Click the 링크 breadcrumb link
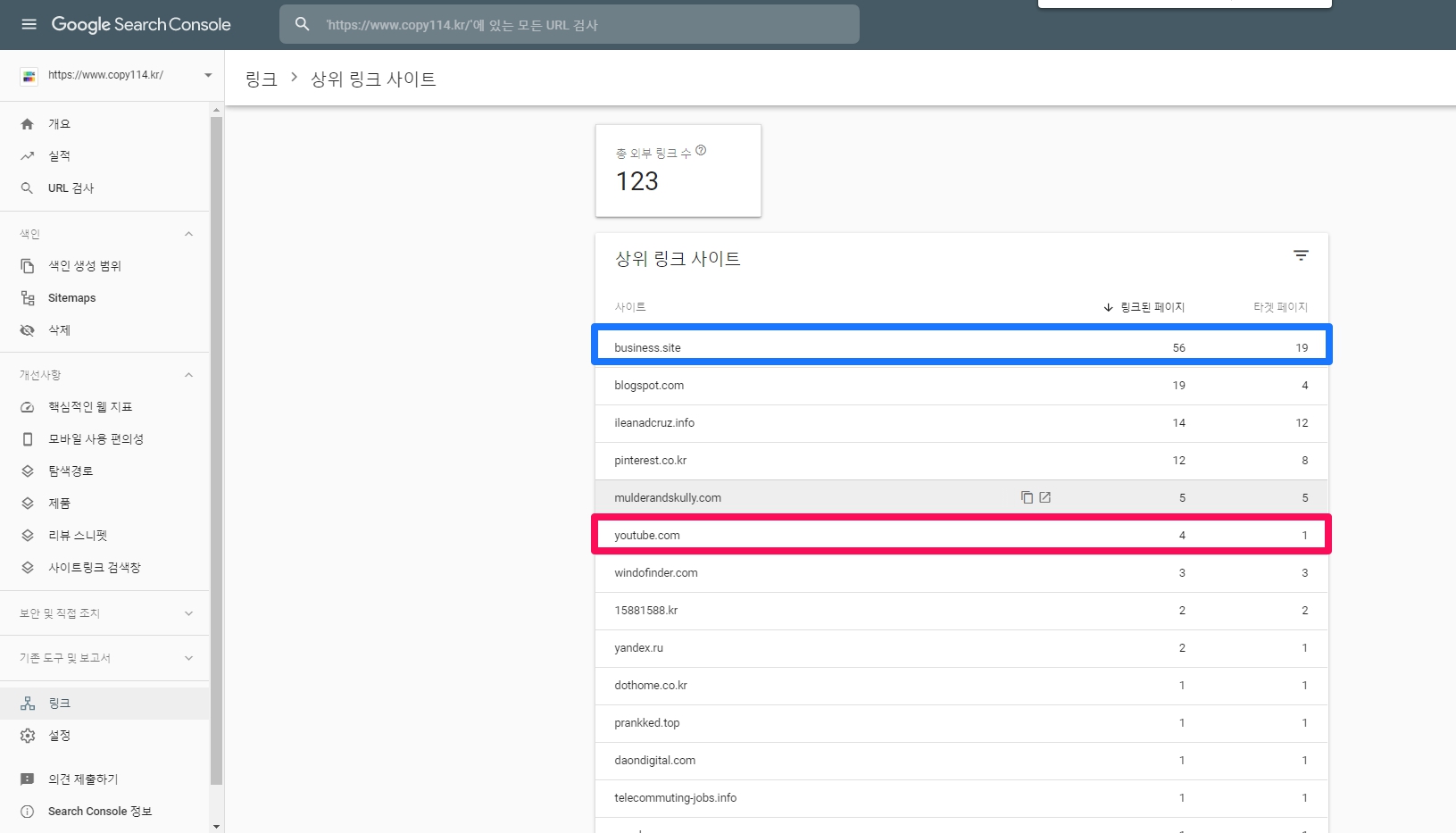Viewport: 1456px width, 833px height. (261, 79)
